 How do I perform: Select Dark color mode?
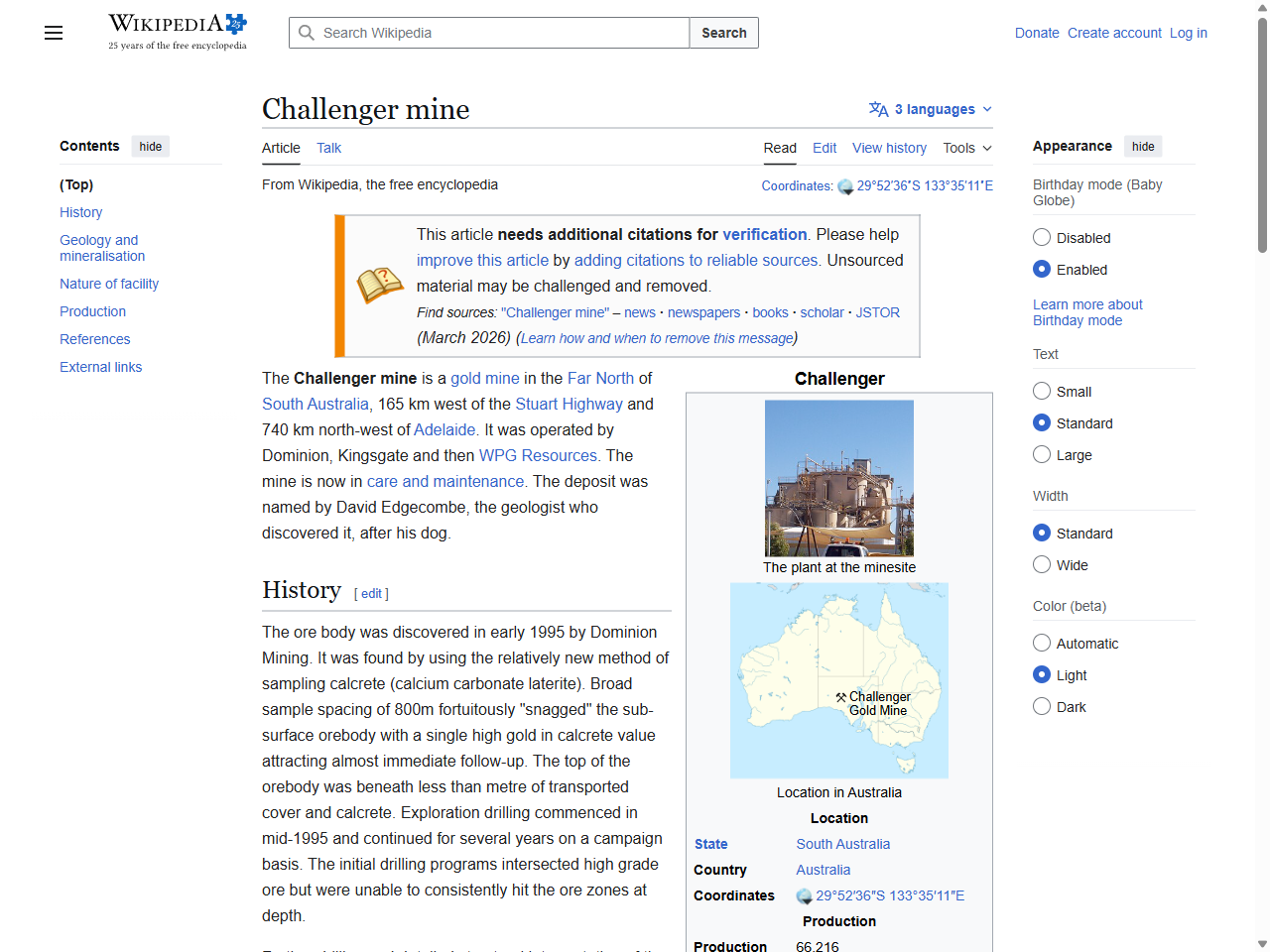(1042, 706)
